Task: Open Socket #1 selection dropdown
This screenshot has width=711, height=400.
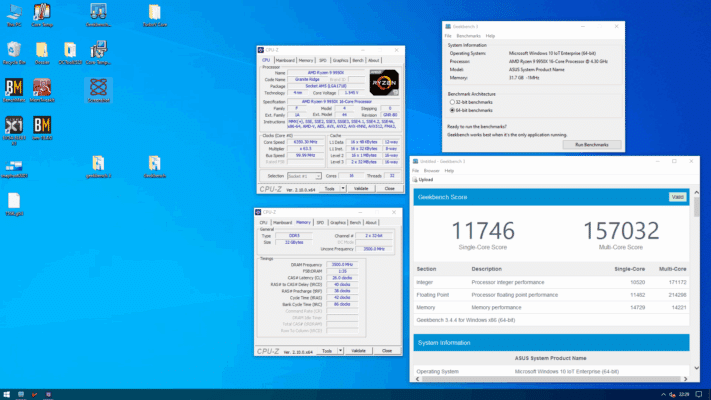Action: 304,176
